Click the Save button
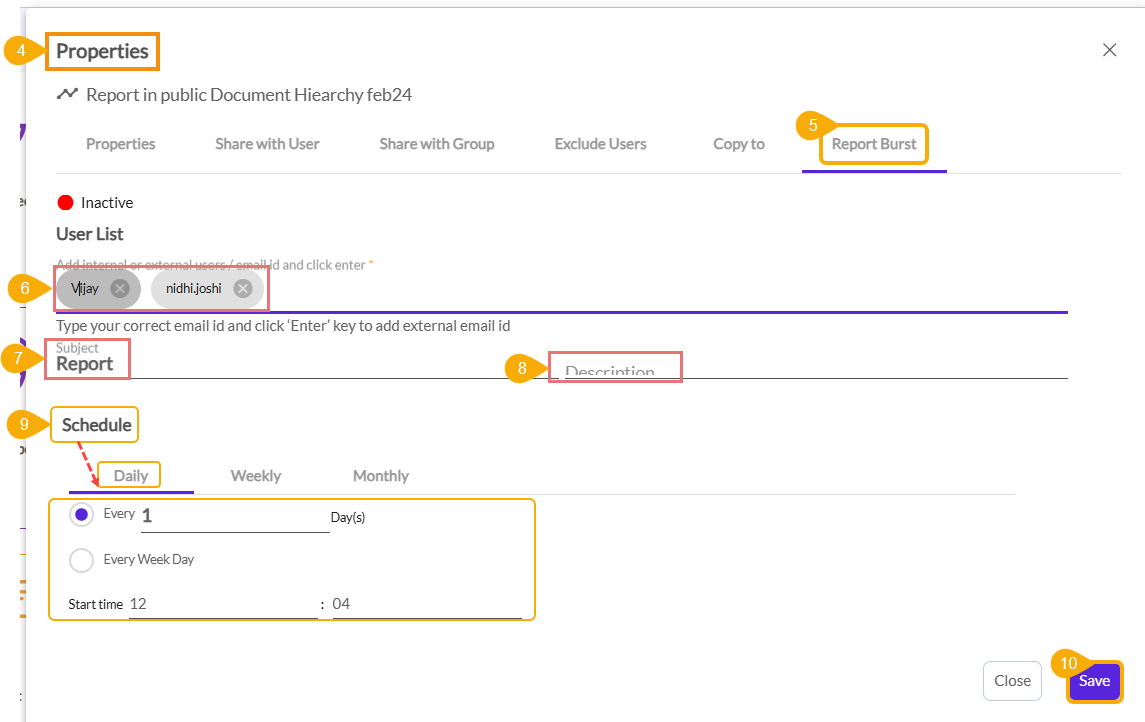The width and height of the screenshot is (1145, 722). [1094, 681]
